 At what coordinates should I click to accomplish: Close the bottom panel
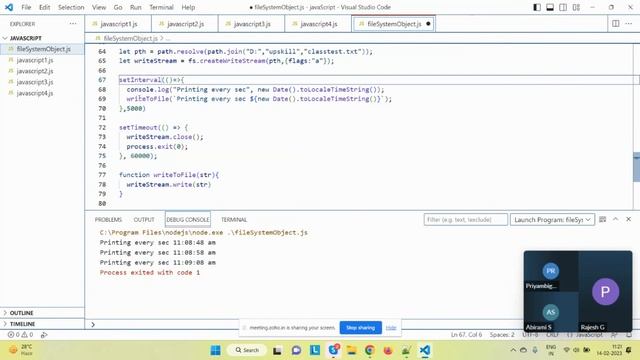[629, 219]
